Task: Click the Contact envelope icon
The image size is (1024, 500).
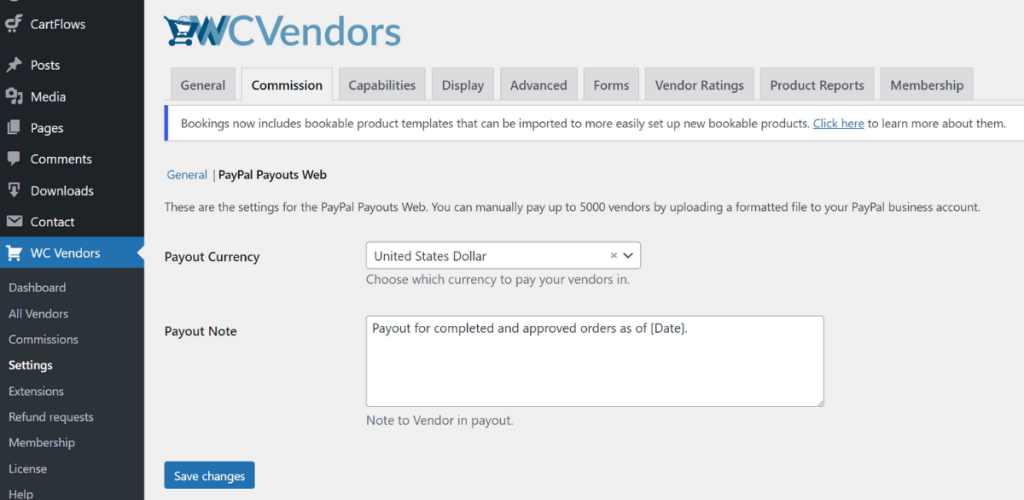Action: coord(14,222)
